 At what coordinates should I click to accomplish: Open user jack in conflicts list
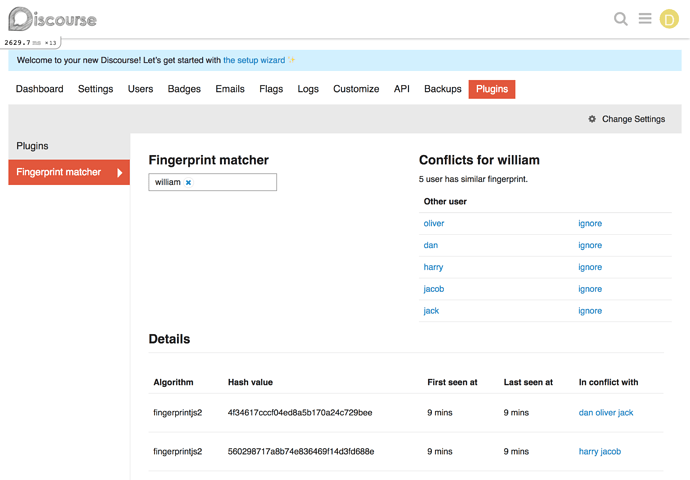pos(431,311)
